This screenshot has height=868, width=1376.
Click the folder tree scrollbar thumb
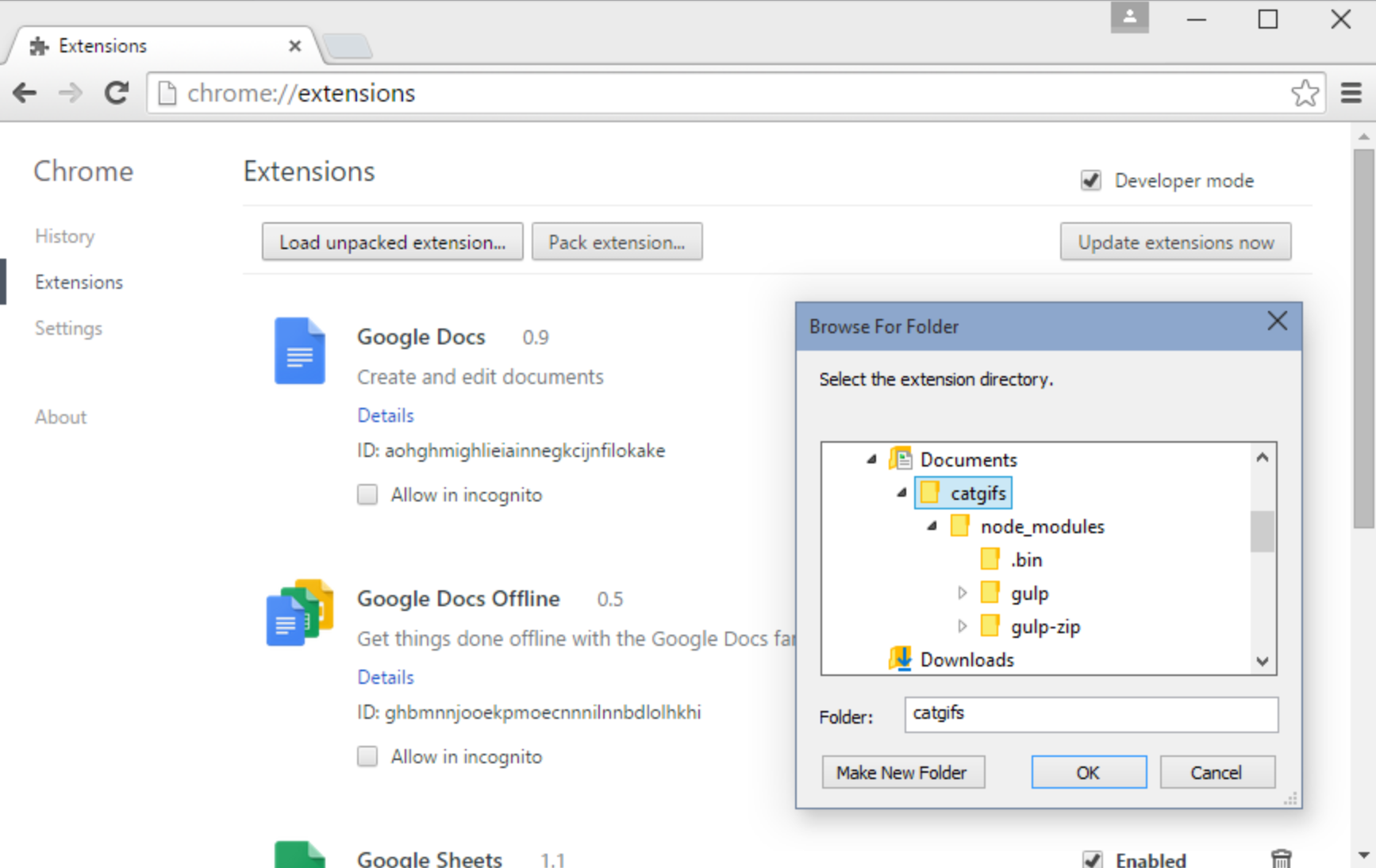[1263, 531]
